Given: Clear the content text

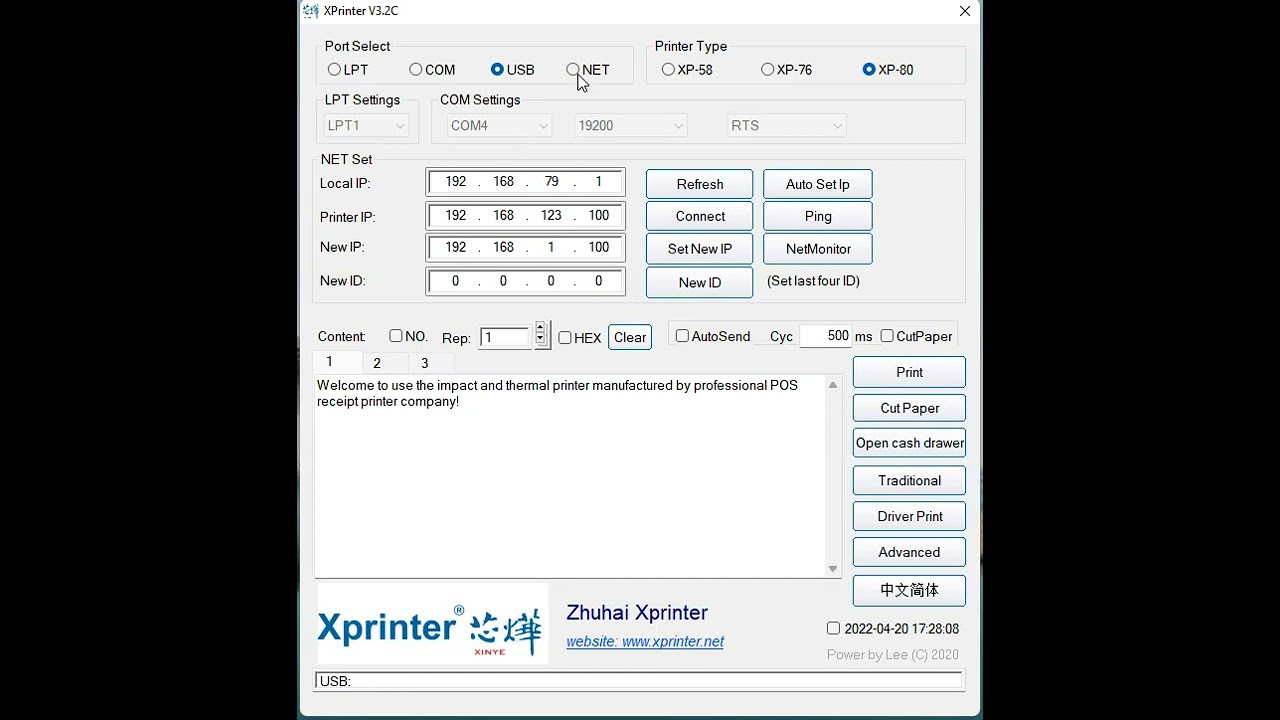Looking at the screenshot, I should pyautogui.click(x=630, y=338).
